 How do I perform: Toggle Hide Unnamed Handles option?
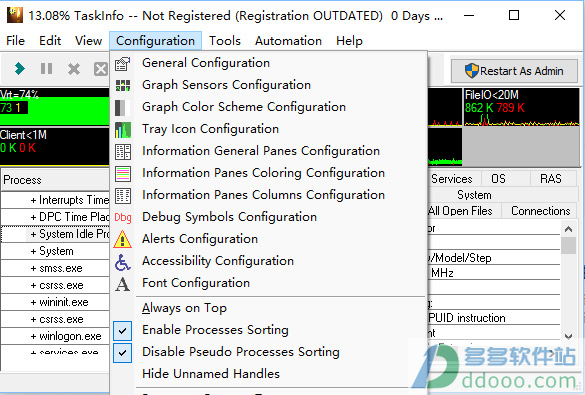coord(211,374)
